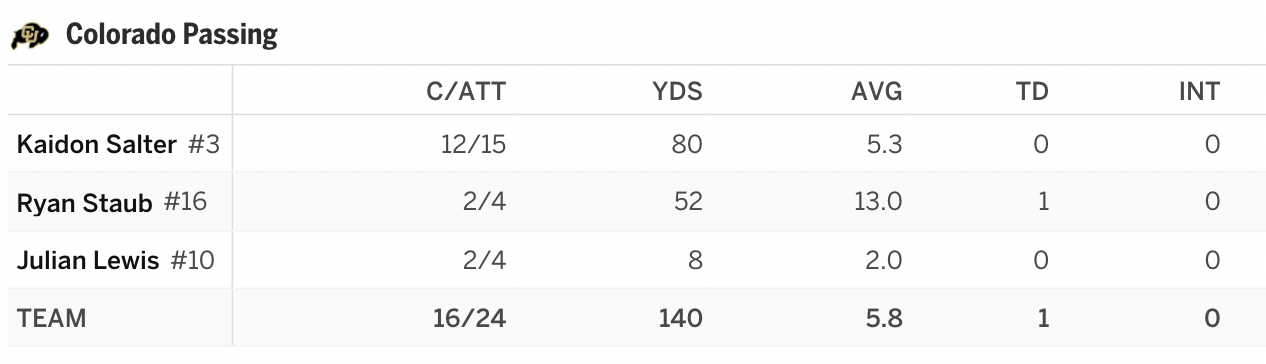The width and height of the screenshot is (1266, 364).
Task: Select the AVG column header
Action: 877,92
